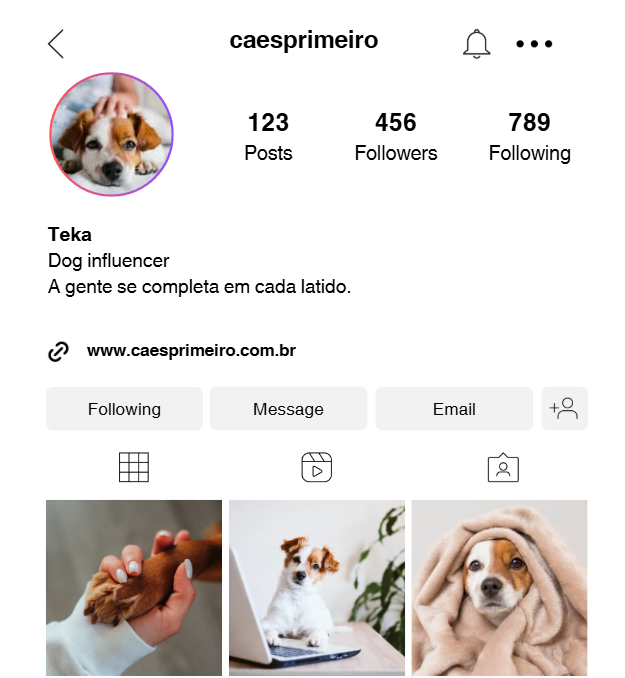Open the dog with laptop photo
Screen dimensions: 625x678
tap(317, 588)
